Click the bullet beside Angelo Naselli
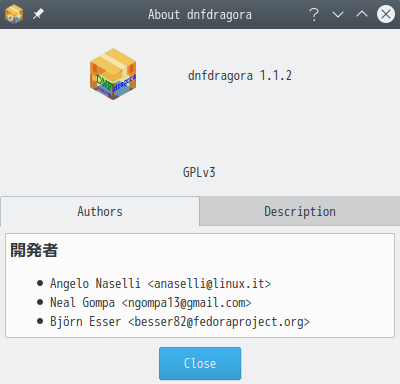The width and height of the screenshot is (400, 384). click(40, 284)
